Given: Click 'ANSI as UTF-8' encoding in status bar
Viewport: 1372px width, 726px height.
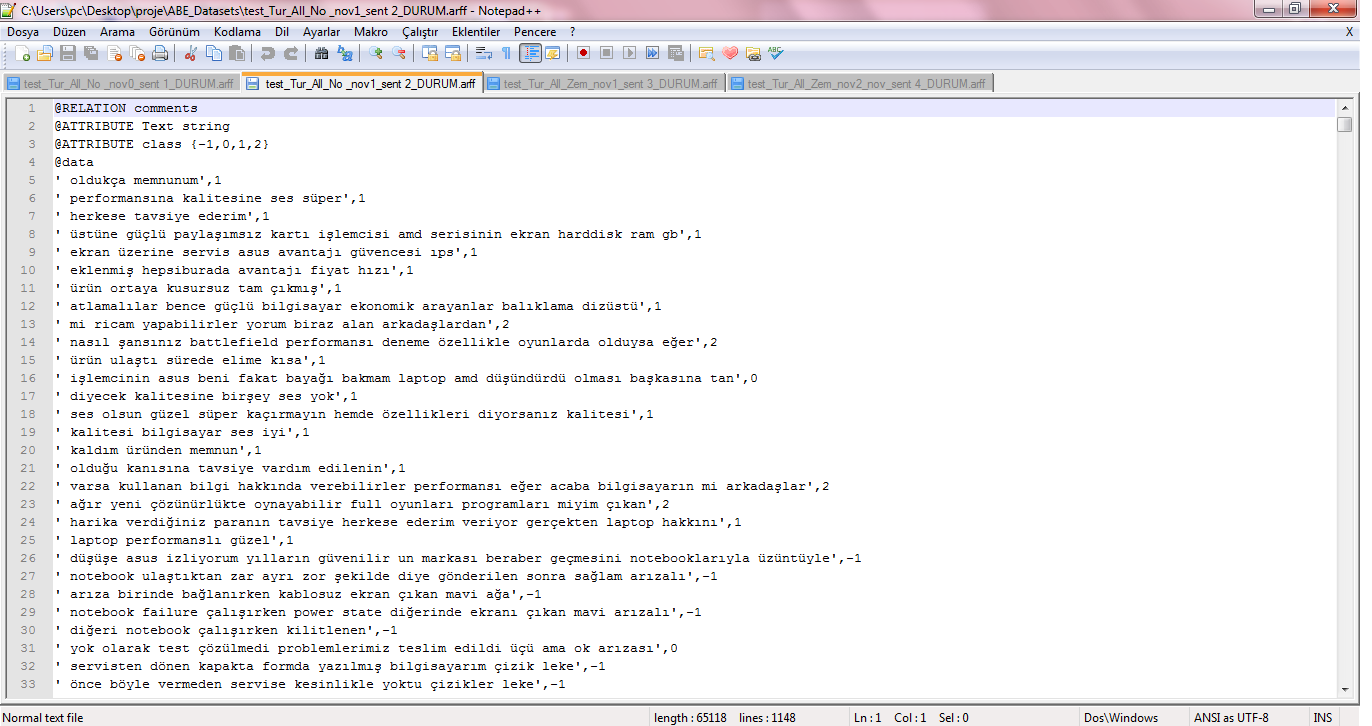Looking at the screenshot, I should (x=1231, y=717).
